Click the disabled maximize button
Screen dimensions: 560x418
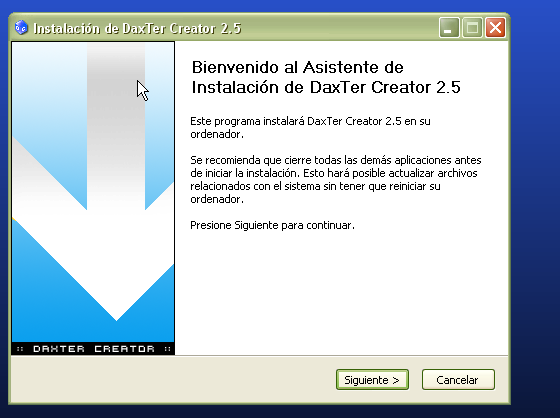(472, 28)
